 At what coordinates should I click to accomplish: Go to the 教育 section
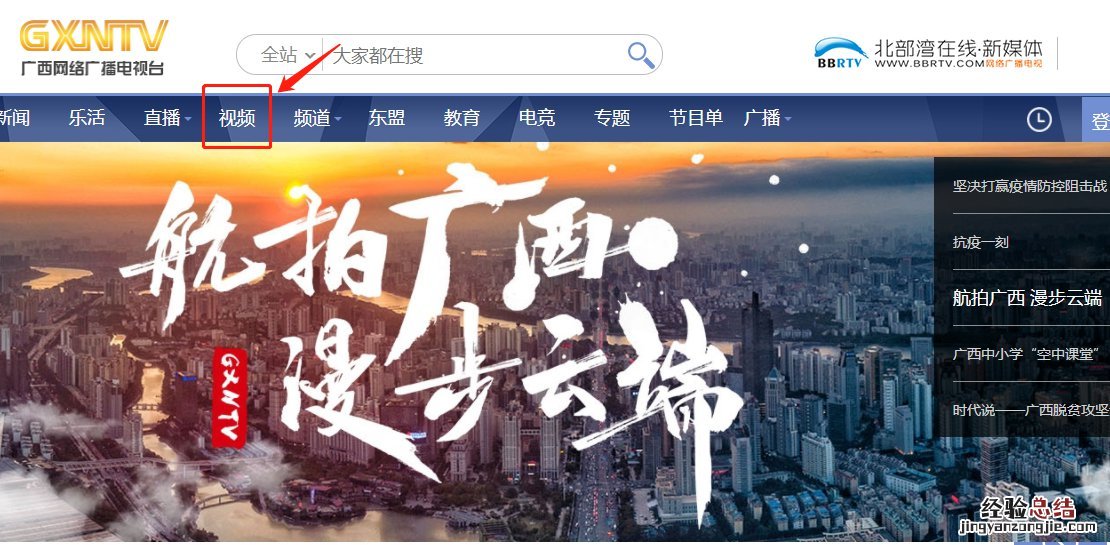(462, 118)
